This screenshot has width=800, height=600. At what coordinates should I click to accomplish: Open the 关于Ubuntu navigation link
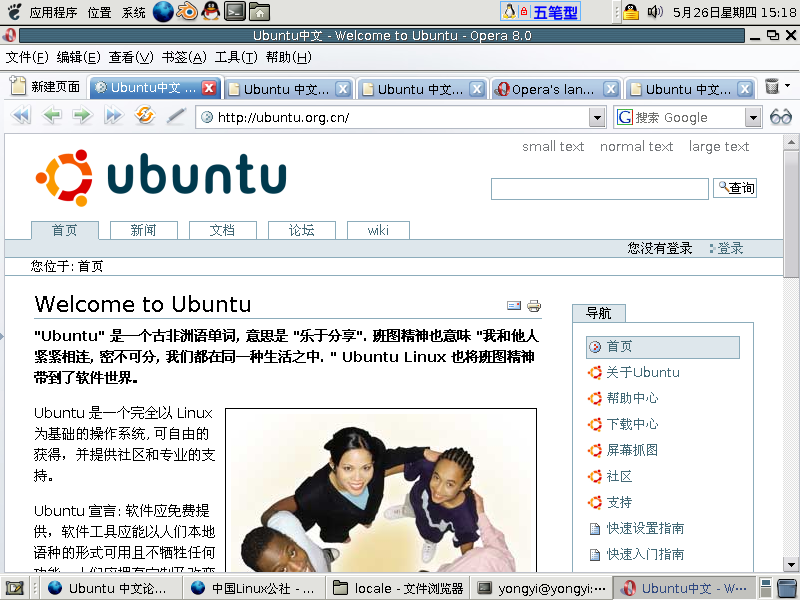click(643, 372)
